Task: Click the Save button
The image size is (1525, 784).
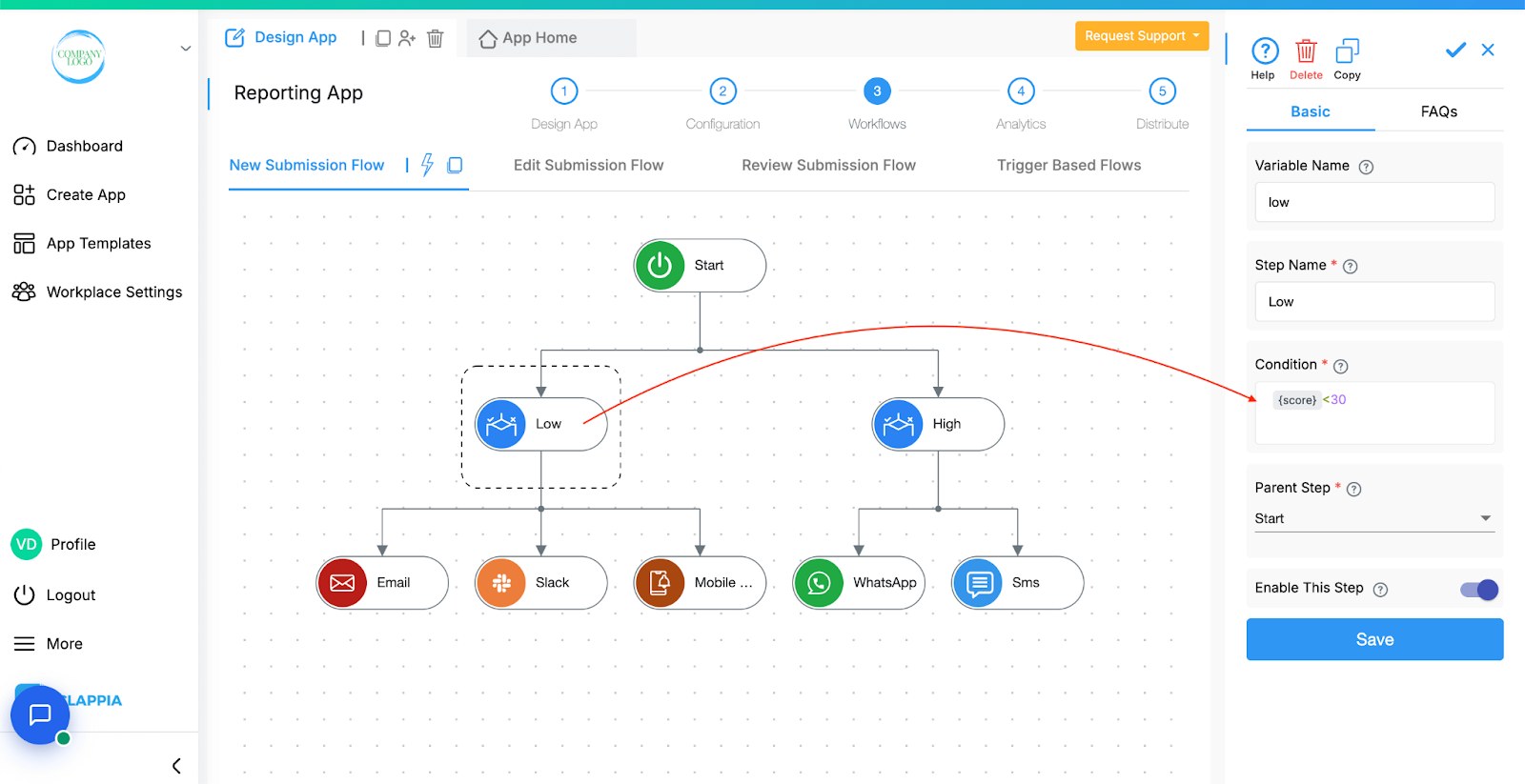Action: tap(1374, 639)
